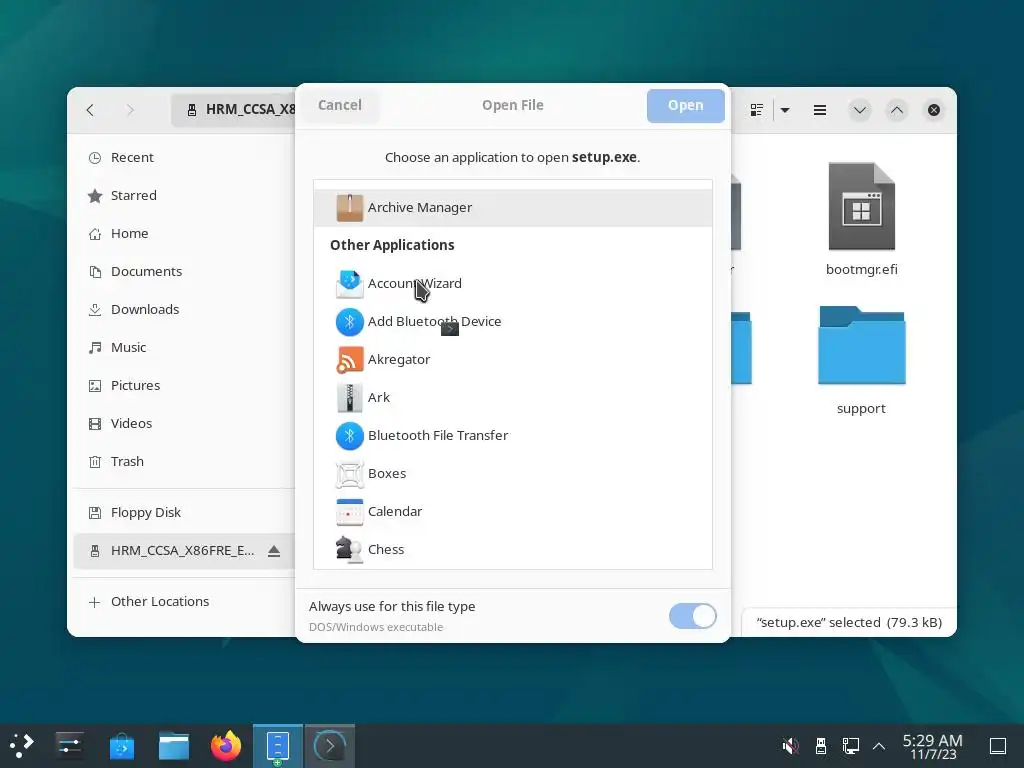Screen dimensions: 1024x768
Task: Eject the HRM_CCSA_X86FRE volume
Action: 274,551
